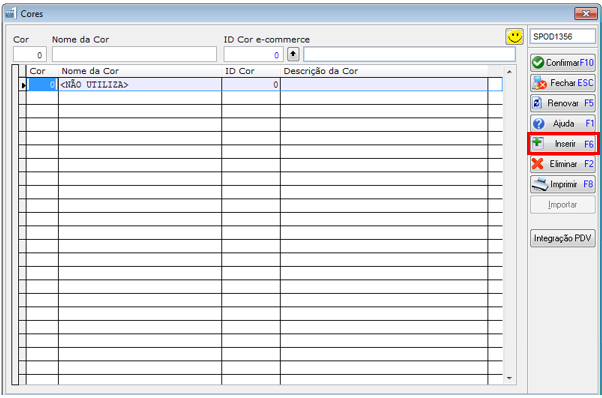Image resolution: width=602 pixels, height=398 pixels.
Task: Click the grid scrollbar up arrow
Action: click(x=509, y=72)
